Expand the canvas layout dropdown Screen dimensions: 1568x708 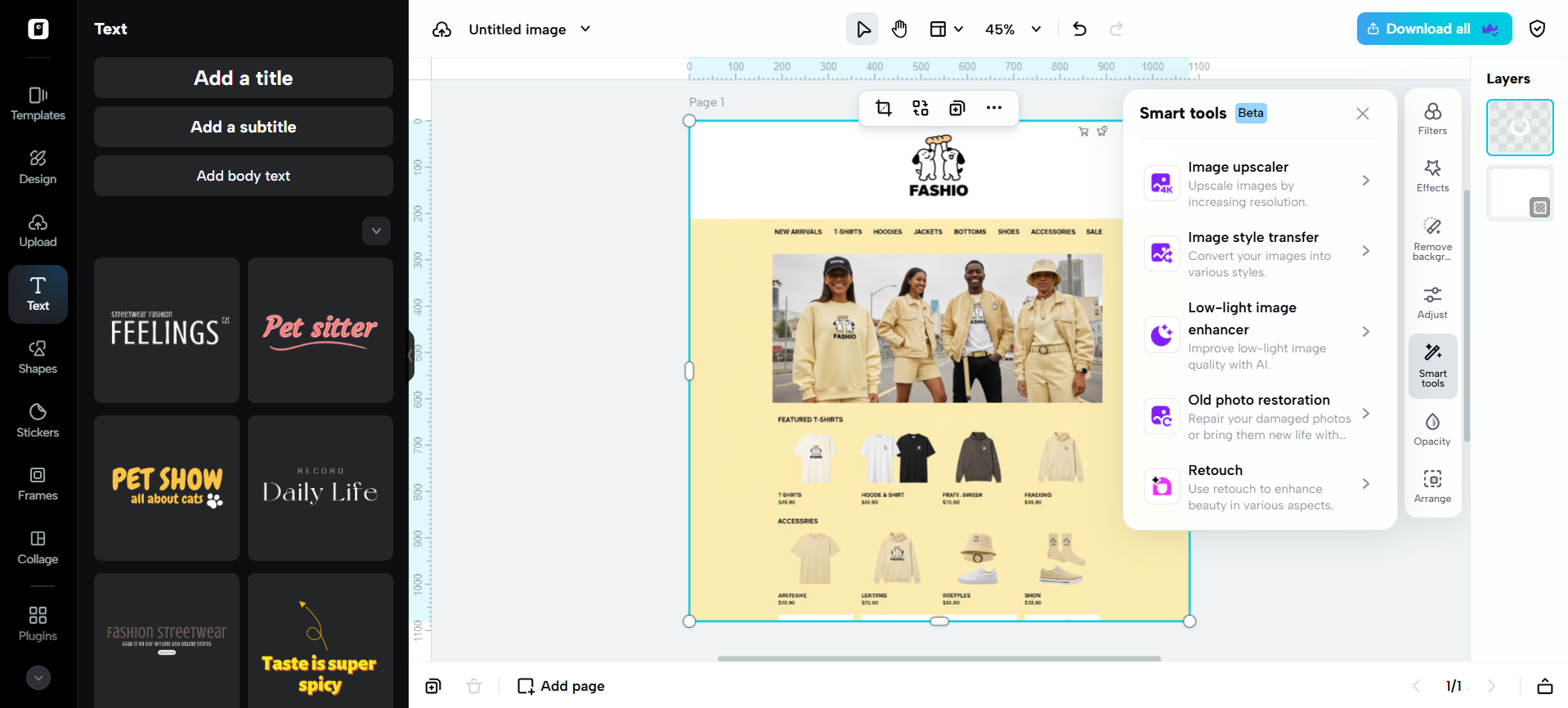[x=947, y=29]
